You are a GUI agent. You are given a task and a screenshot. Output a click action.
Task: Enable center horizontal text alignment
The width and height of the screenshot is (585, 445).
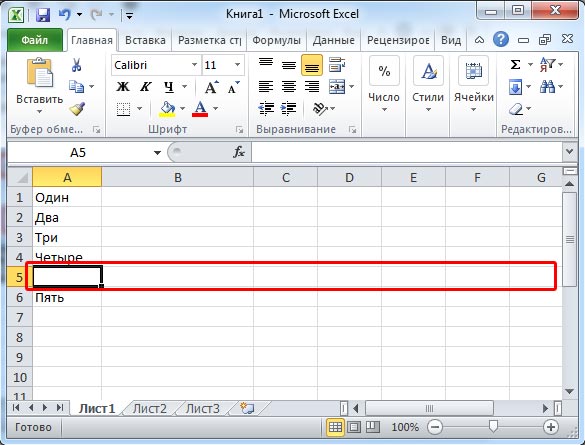point(289,87)
